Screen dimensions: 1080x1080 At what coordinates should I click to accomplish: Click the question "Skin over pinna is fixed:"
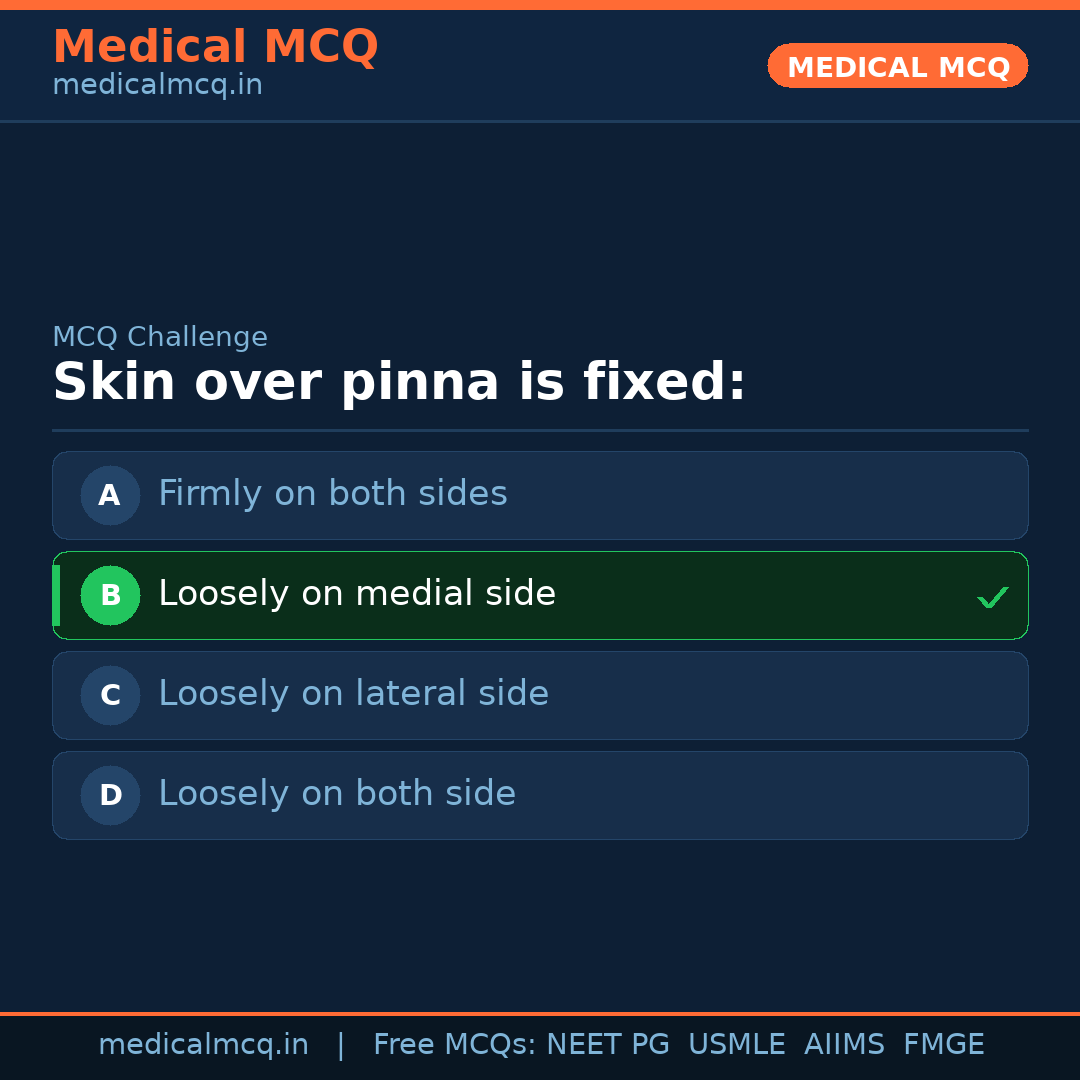pyautogui.click(x=399, y=383)
